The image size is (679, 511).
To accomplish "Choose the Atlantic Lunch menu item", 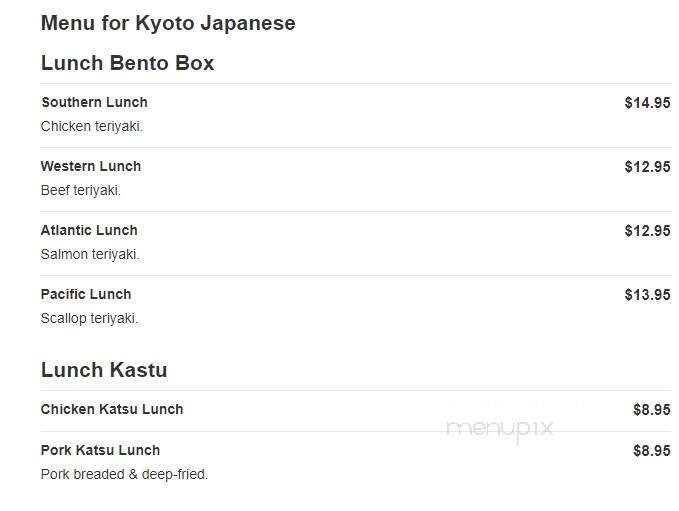I will pos(89,230).
